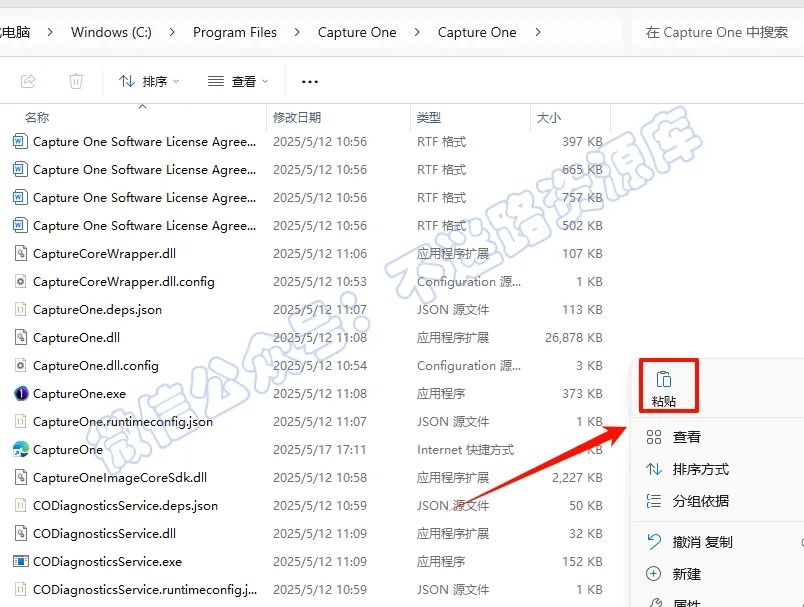Image resolution: width=804 pixels, height=607 pixels.
Task: Select CaptureOneImageCoreSdk.dll file name
Action: coord(120,477)
